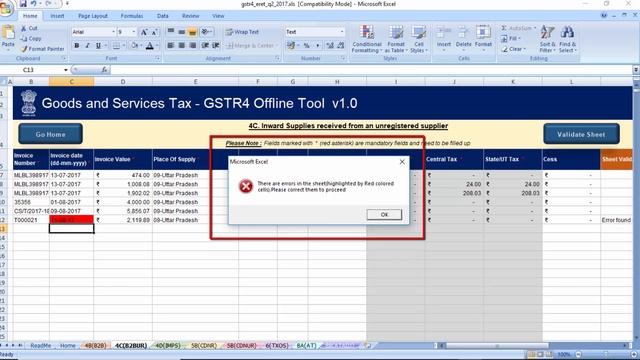Image resolution: width=640 pixels, height=360 pixels.
Task: Open the font size dropdown
Action: point(133,32)
